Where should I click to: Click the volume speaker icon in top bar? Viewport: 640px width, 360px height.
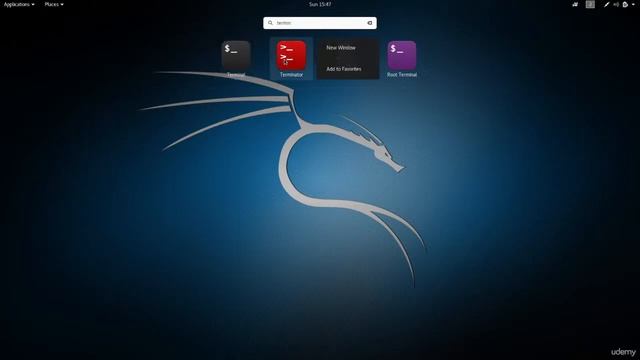[616, 4]
